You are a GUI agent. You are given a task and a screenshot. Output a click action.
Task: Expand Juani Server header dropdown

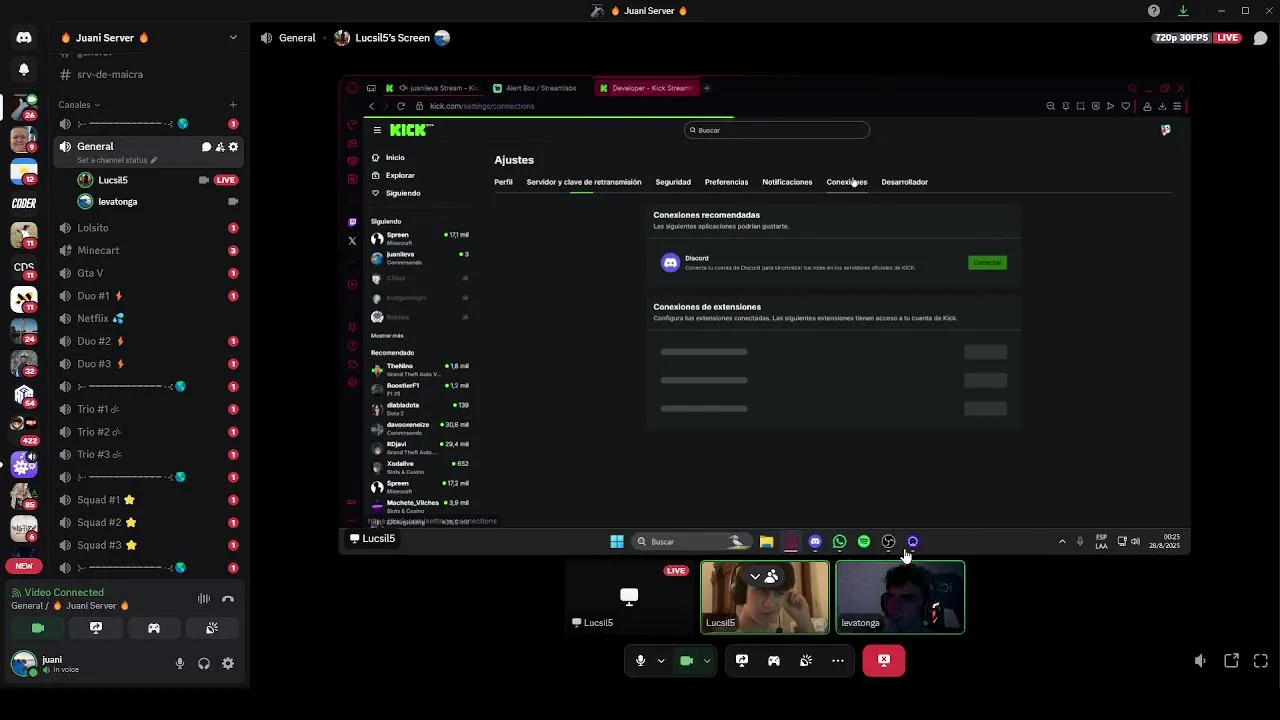(x=233, y=38)
